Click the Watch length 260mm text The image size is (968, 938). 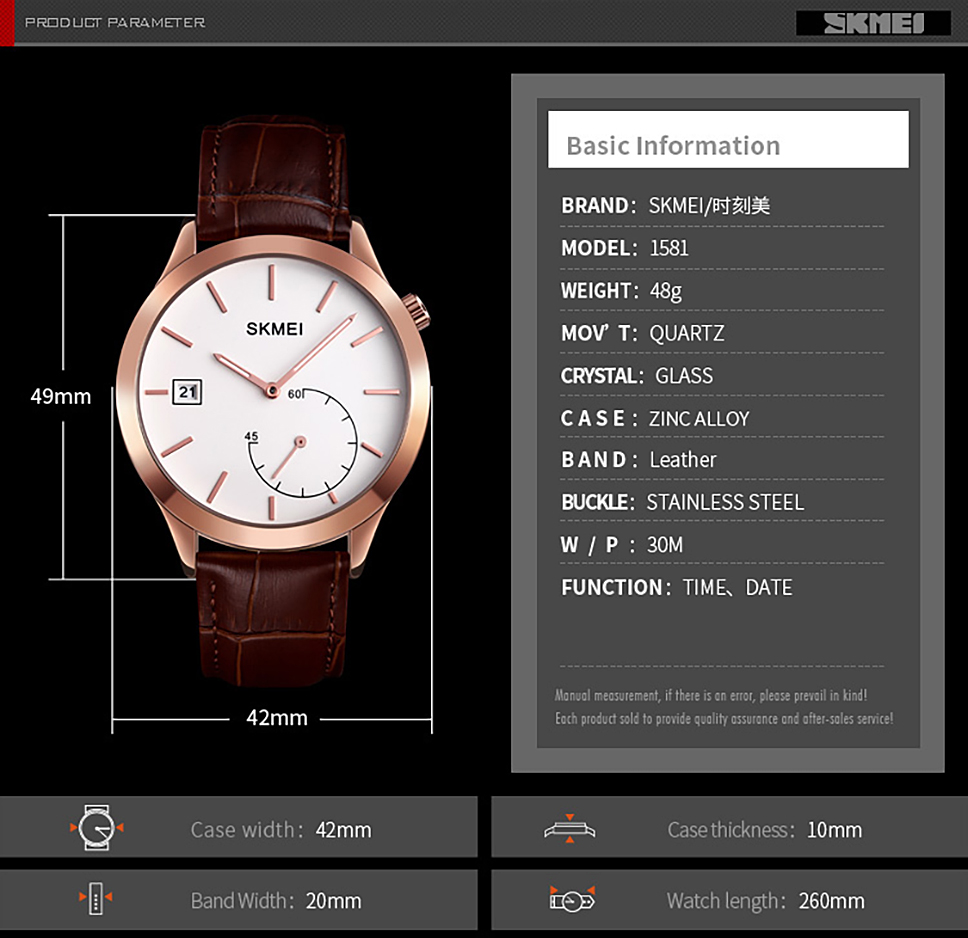[x=765, y=901]
